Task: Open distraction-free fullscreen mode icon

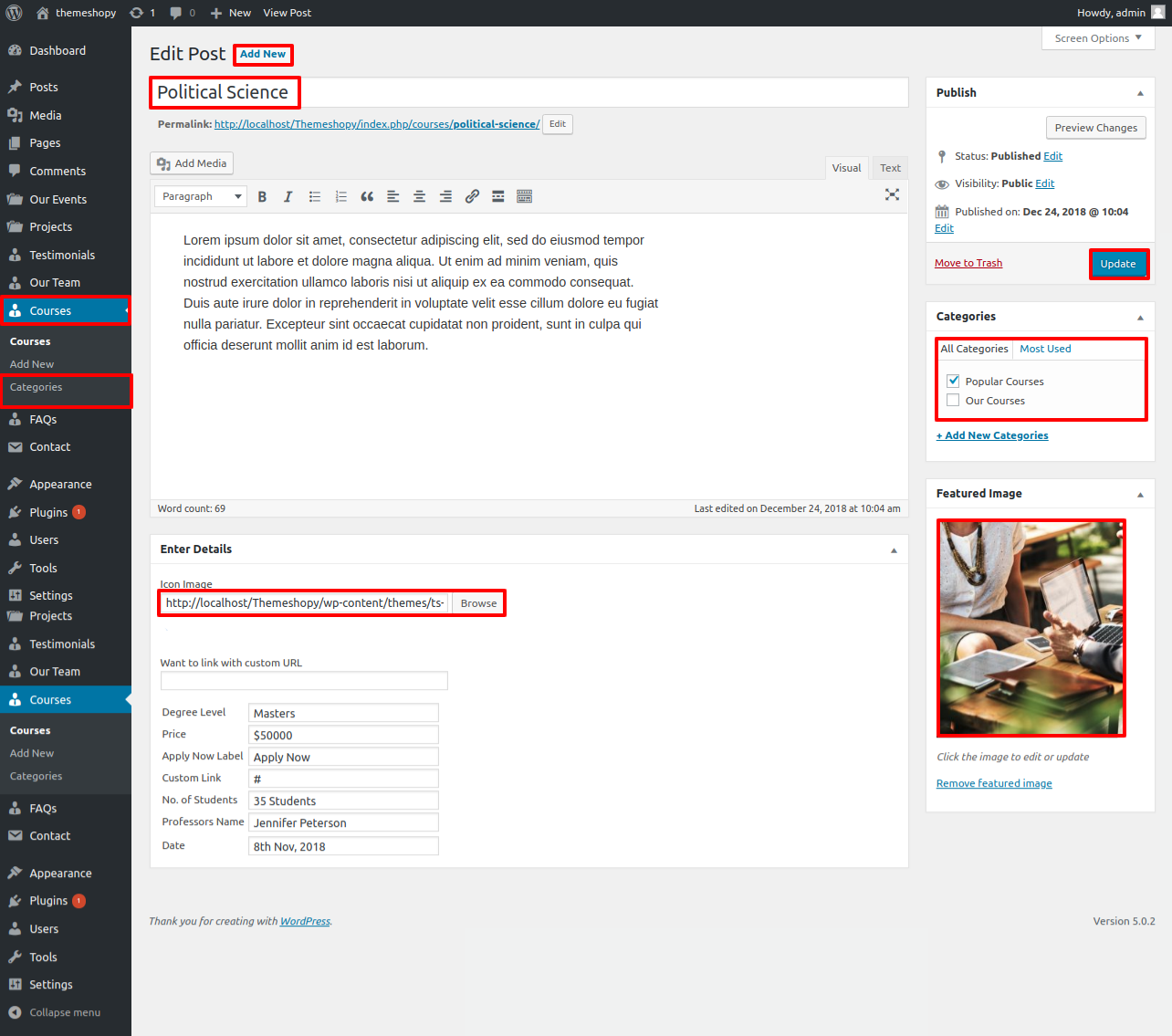Action: click(x=892, y=194)
